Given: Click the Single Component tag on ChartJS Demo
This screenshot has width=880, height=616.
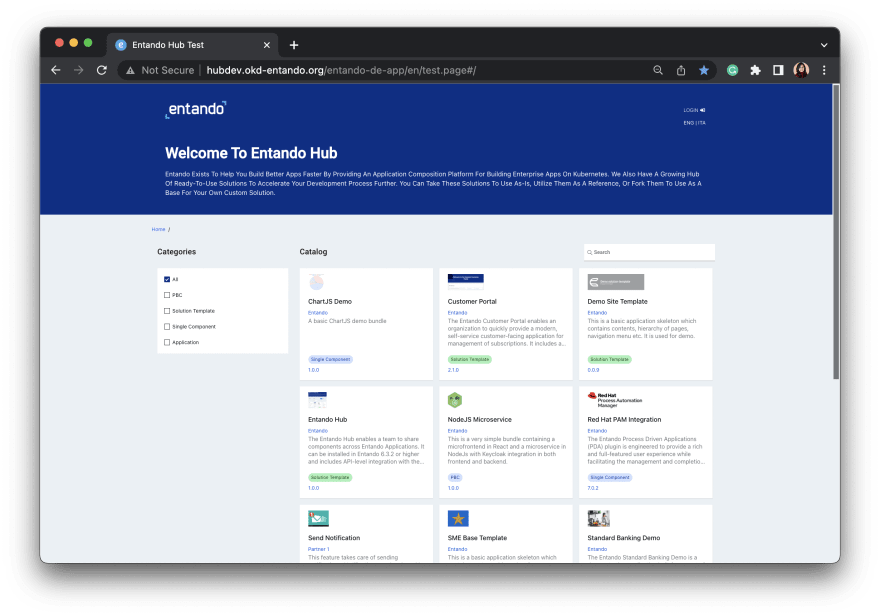Looking at the screenshot, I should pos(331,359).
